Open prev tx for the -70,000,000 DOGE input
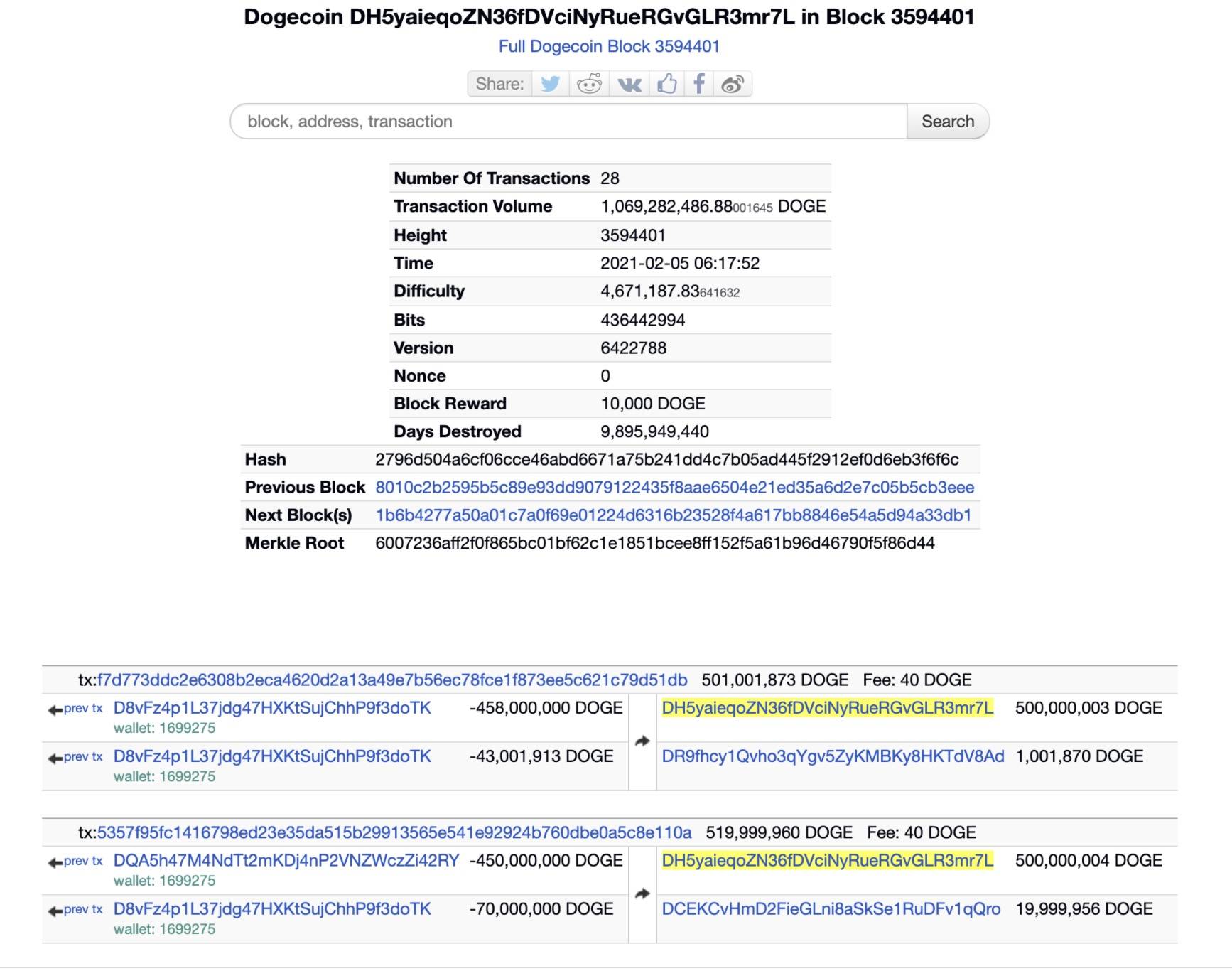This screenshot has height=971, width=1232. (x=82, y=910)
